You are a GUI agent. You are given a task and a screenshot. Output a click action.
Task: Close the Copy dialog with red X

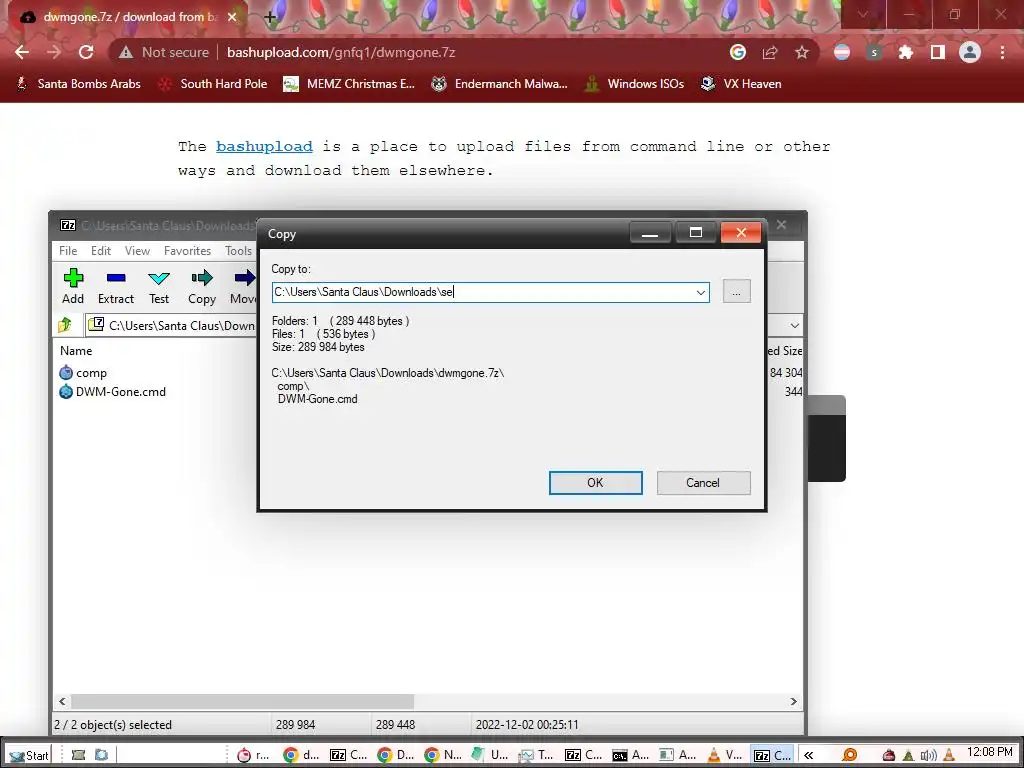click(x=741, y=232)
